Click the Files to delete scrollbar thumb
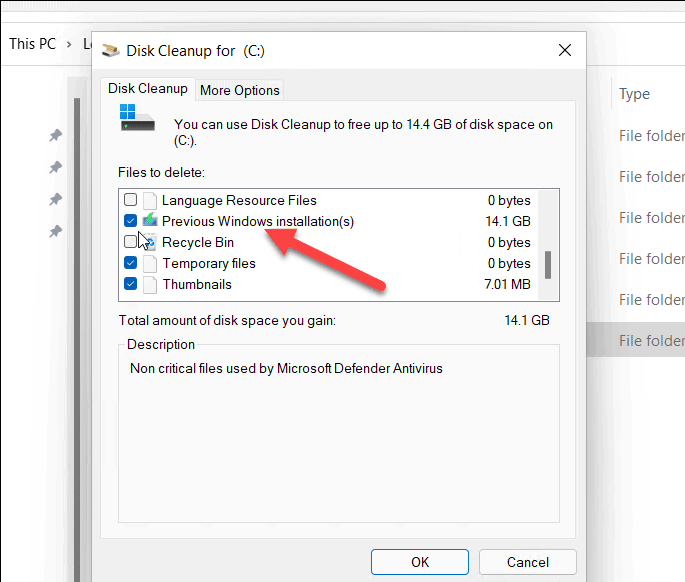Viewport: 685px width, 582px height. (547, 265)
